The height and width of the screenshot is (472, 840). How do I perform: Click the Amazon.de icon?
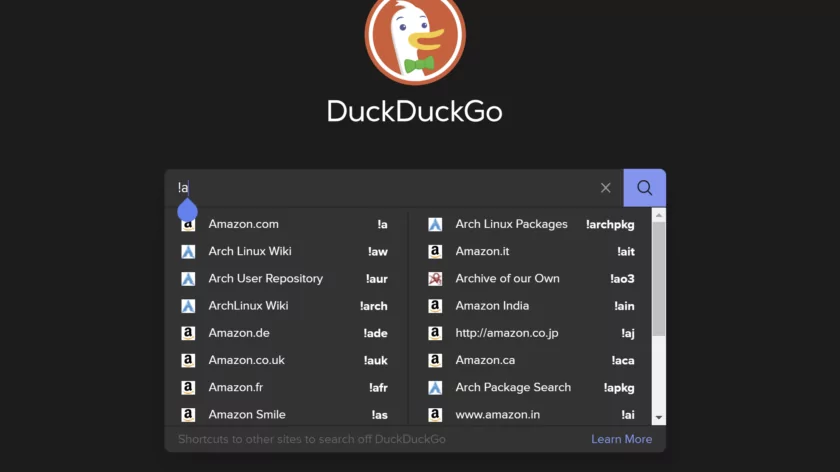point(188,333)
